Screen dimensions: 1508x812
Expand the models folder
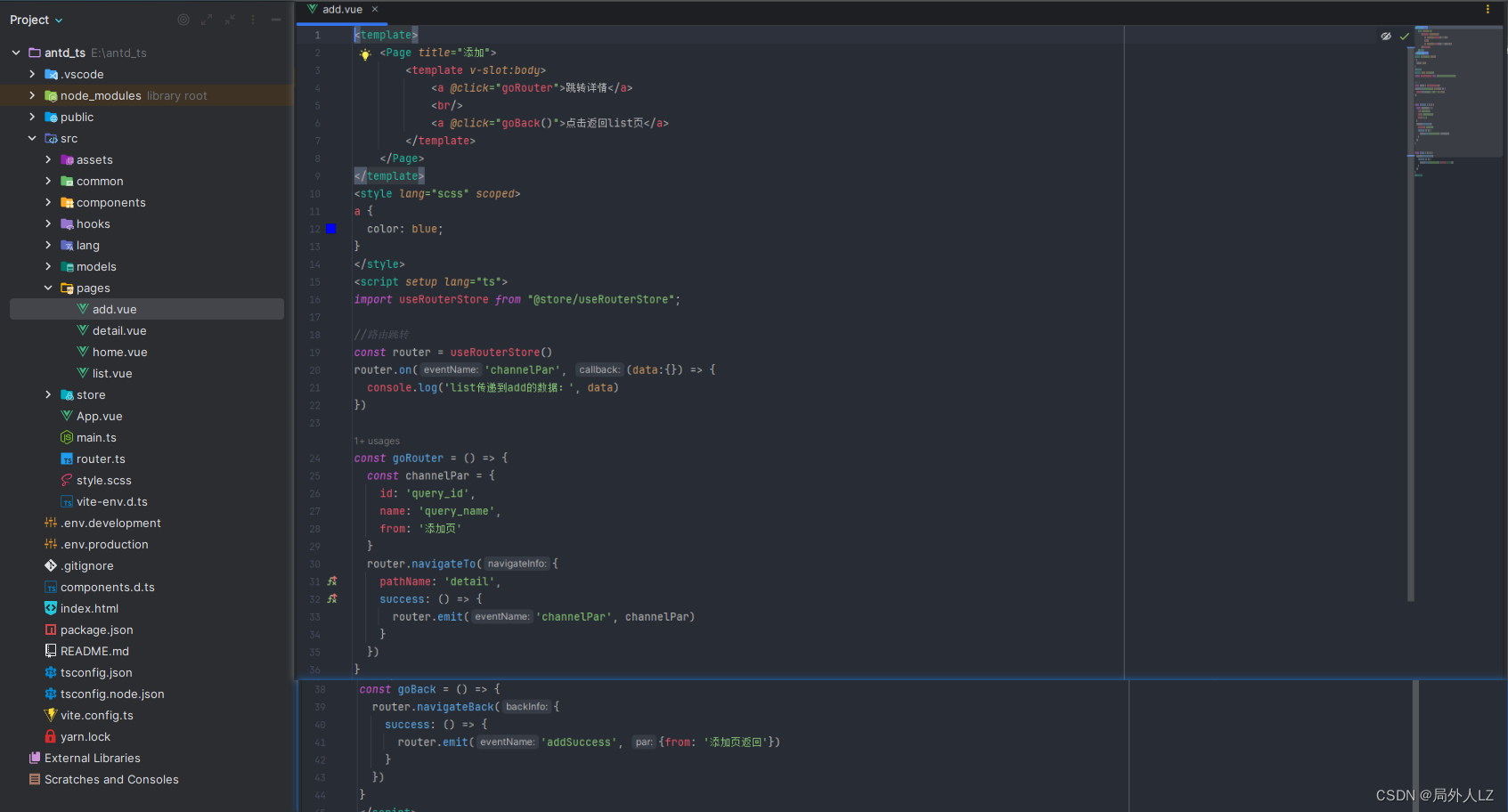click(x=48, y=266)
